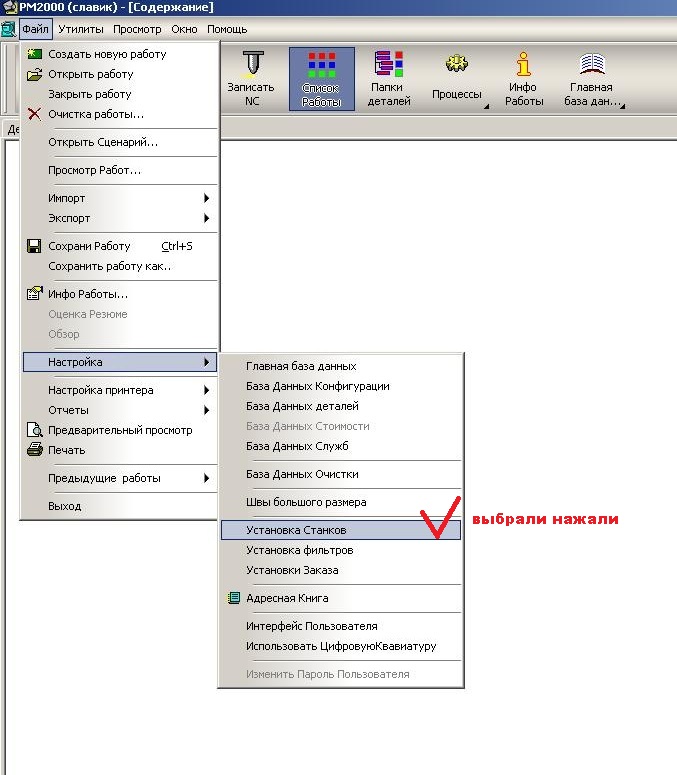677x775 pixels.
Task: Select База Данных Конфигурации entry
Action: coord(340,386)
